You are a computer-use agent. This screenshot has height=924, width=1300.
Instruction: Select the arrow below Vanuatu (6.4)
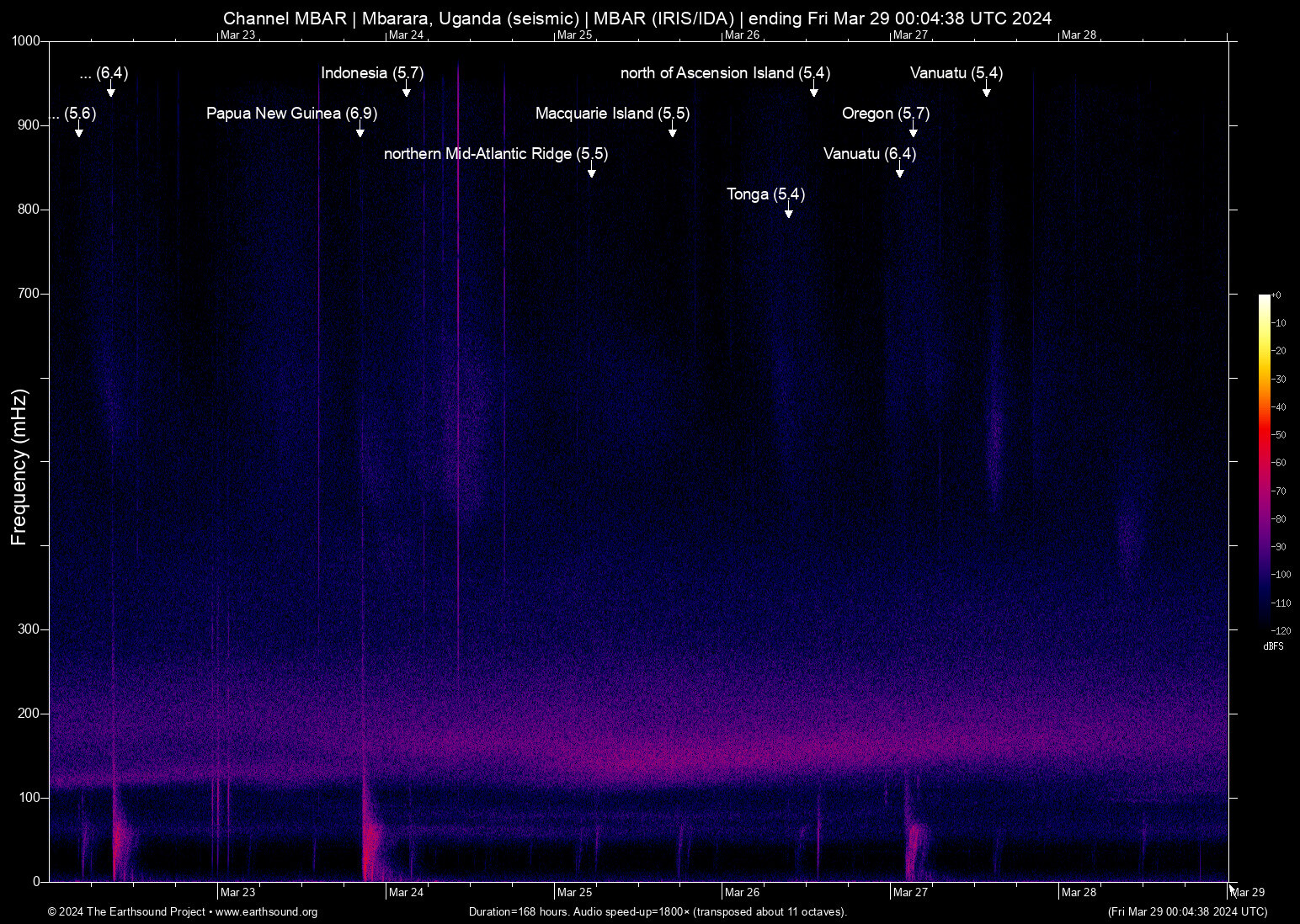click(x=900, y=170)
